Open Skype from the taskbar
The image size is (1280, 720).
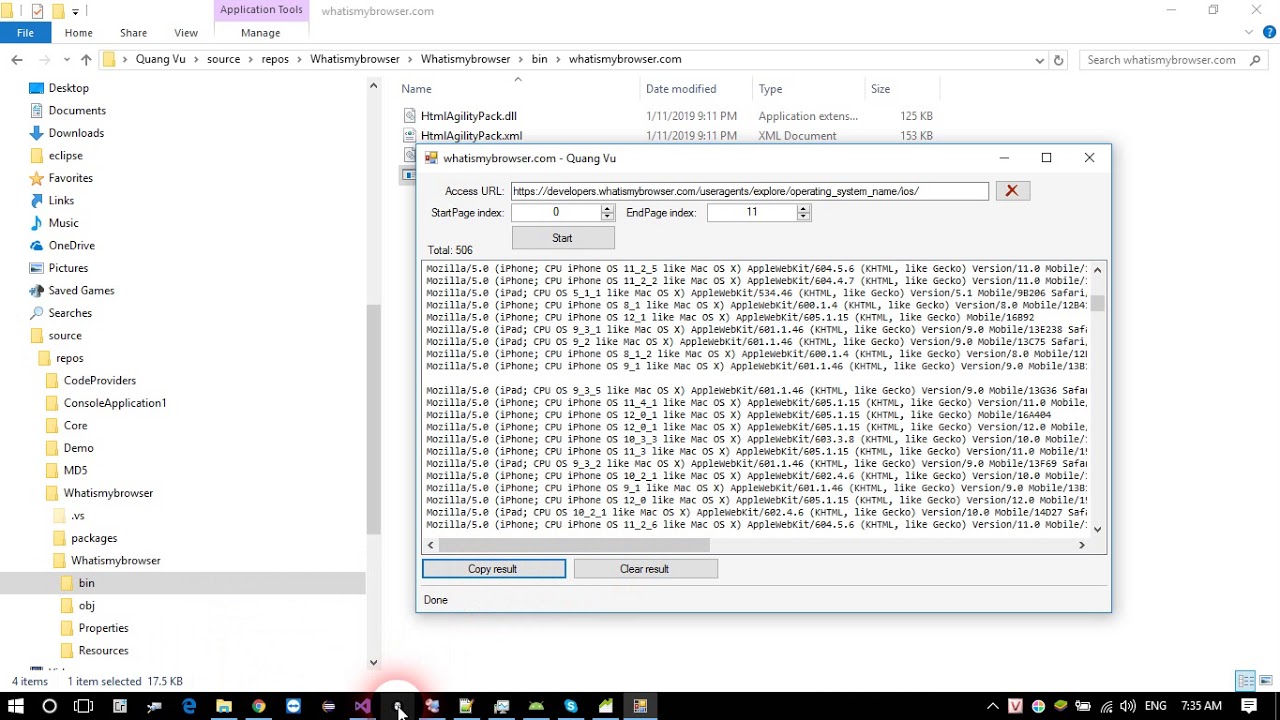pos(571,706)
